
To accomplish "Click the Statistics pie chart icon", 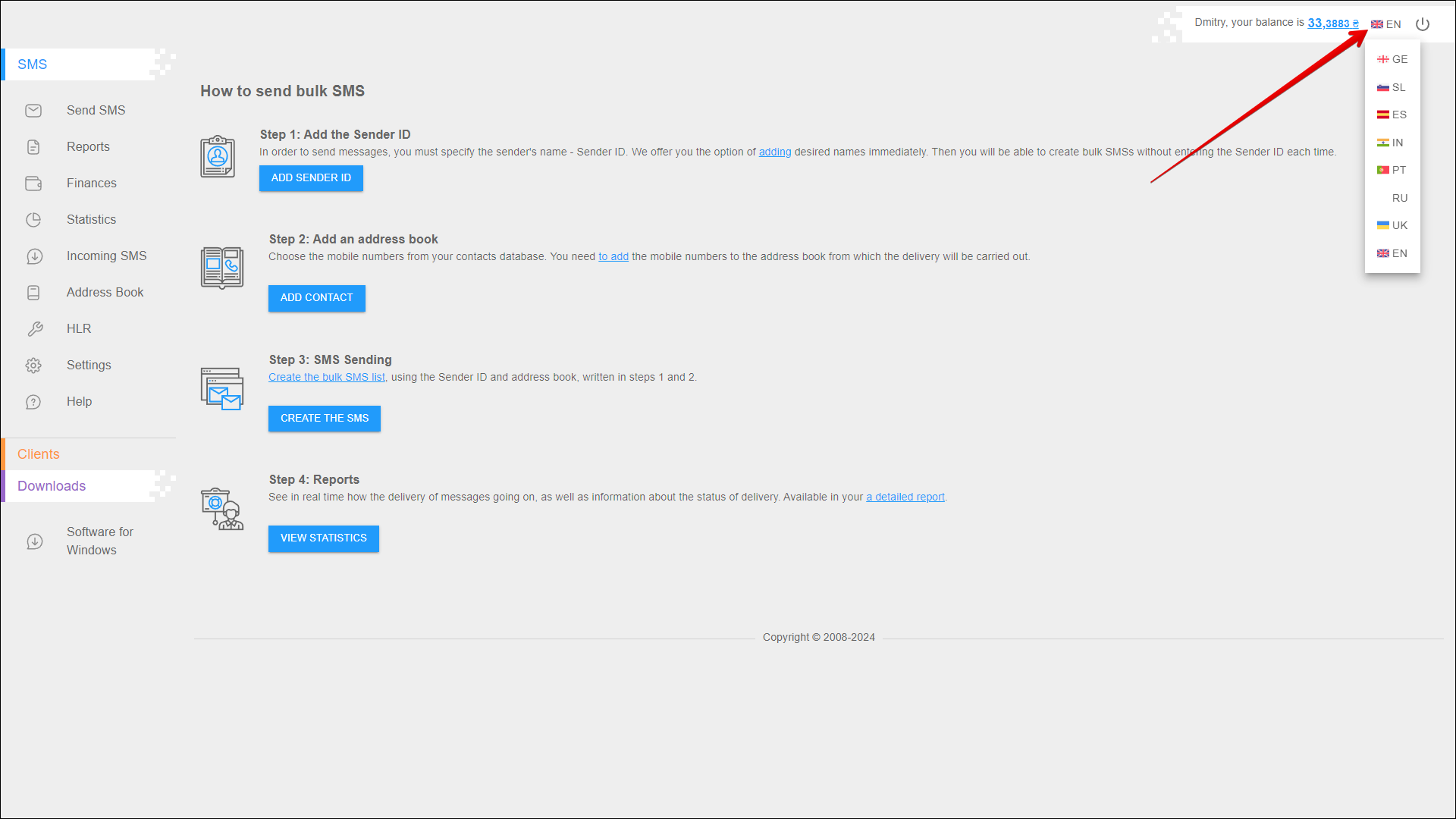I will (33, 220).
